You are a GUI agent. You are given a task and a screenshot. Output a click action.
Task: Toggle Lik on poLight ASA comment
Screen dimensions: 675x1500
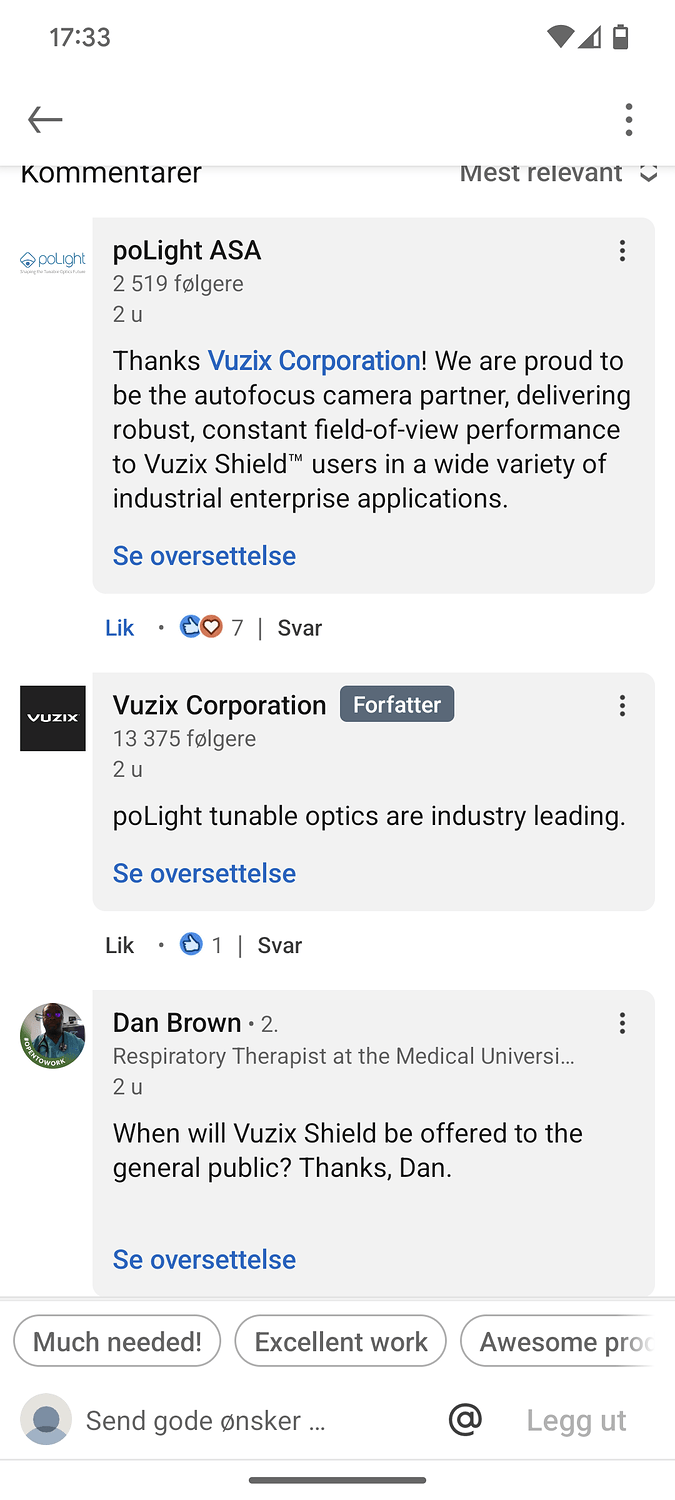pos(120,628)
